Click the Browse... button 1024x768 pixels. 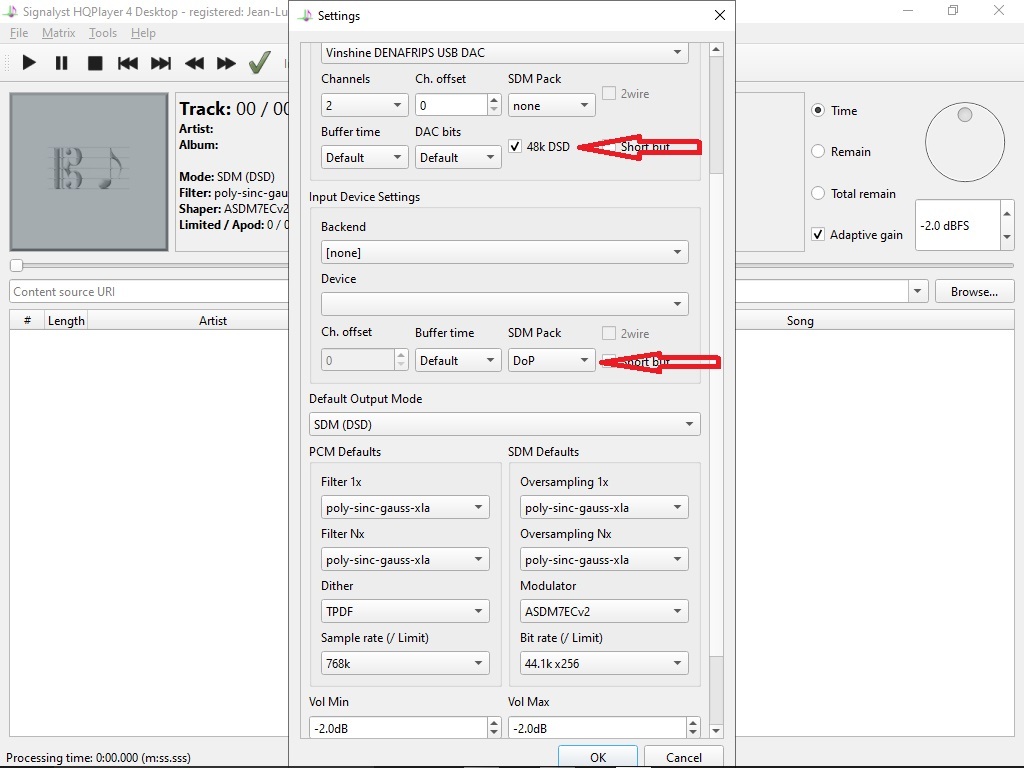(974, 291)
